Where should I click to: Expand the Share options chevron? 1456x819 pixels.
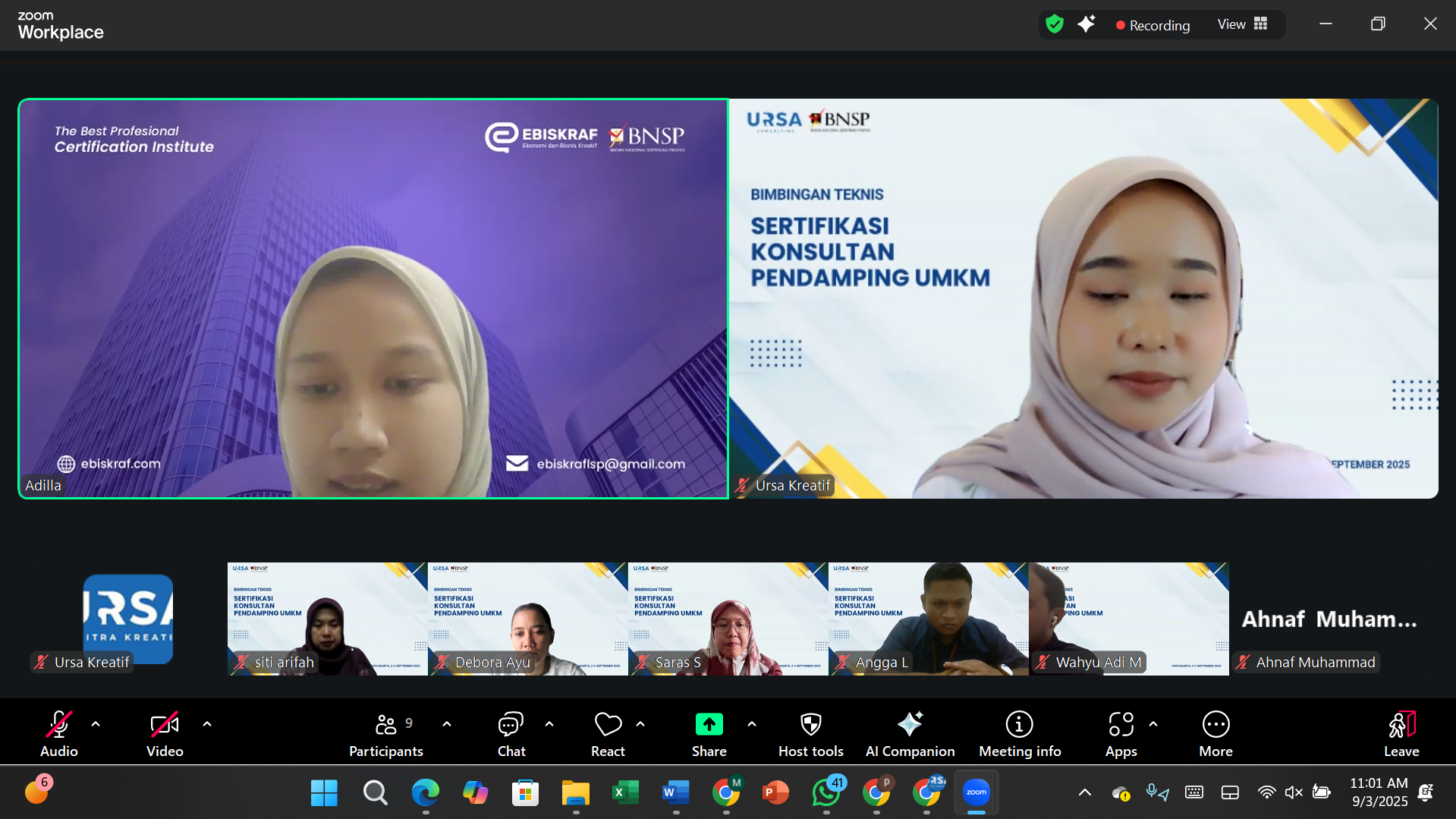(x=752, y=724)
